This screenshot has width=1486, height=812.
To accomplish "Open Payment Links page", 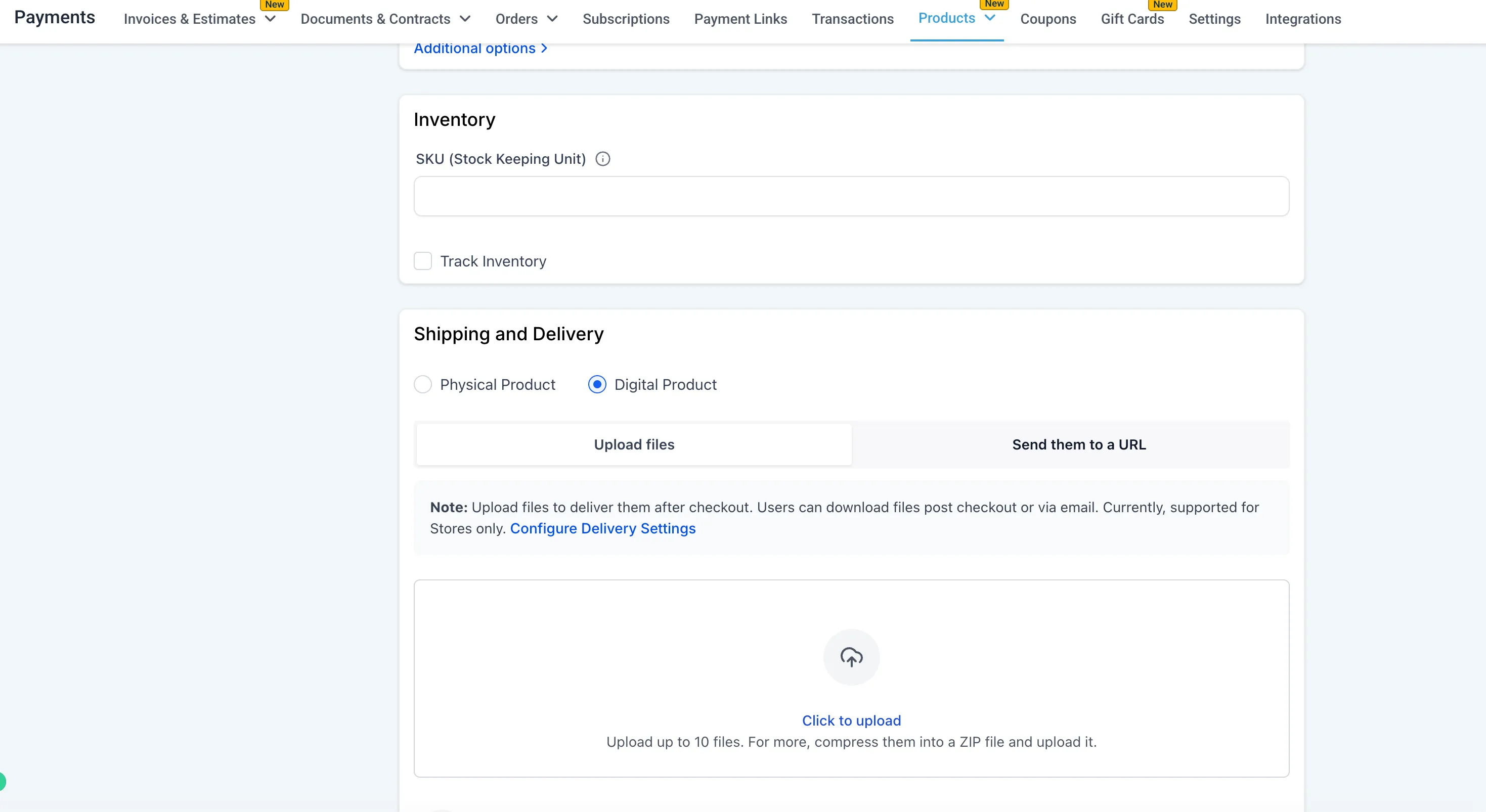I will [740, 19].
